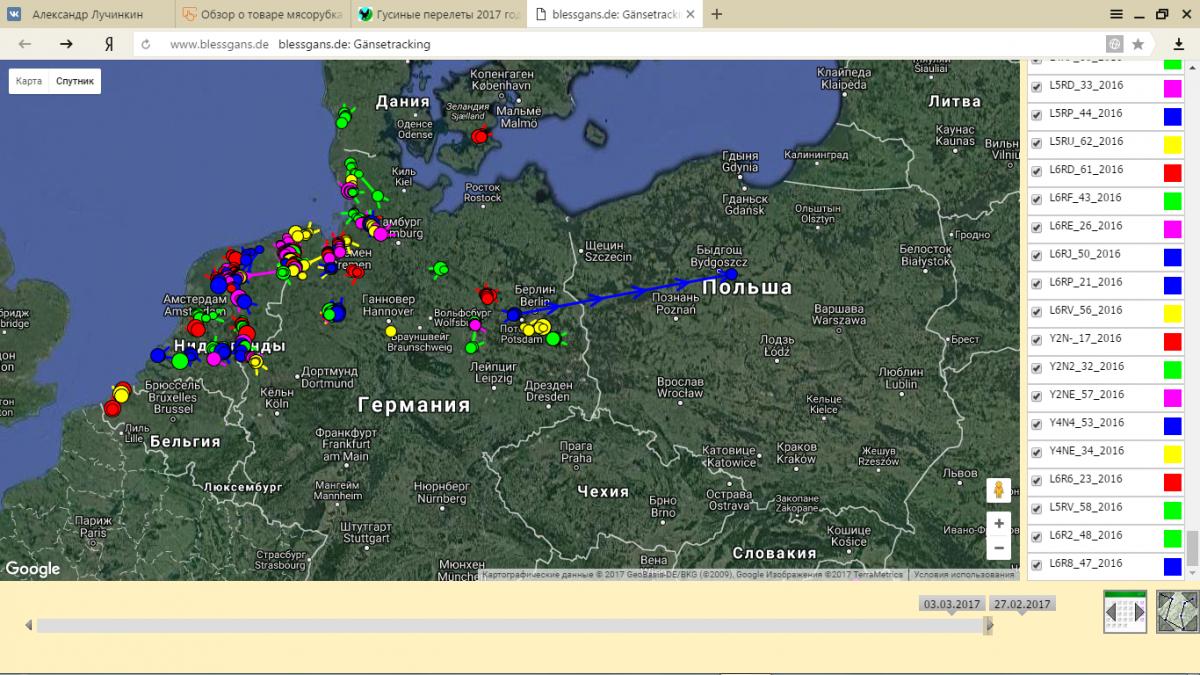Switch to the 'Гусиные перелеты 2017' tab
The height and width of the screenshot is (675, 1200).
436,14
